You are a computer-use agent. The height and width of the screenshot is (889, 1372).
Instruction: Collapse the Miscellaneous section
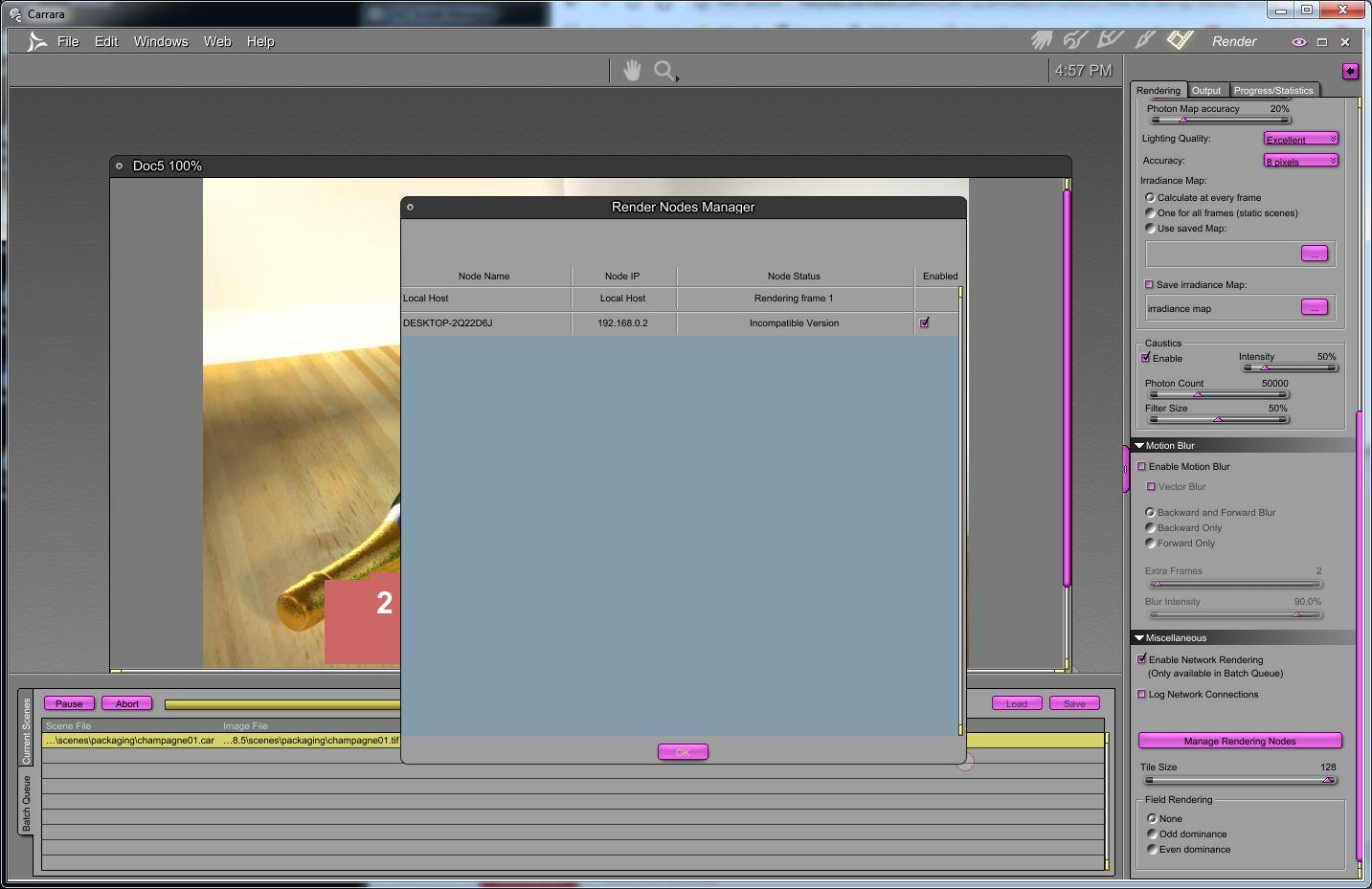tap(1139, 637)
